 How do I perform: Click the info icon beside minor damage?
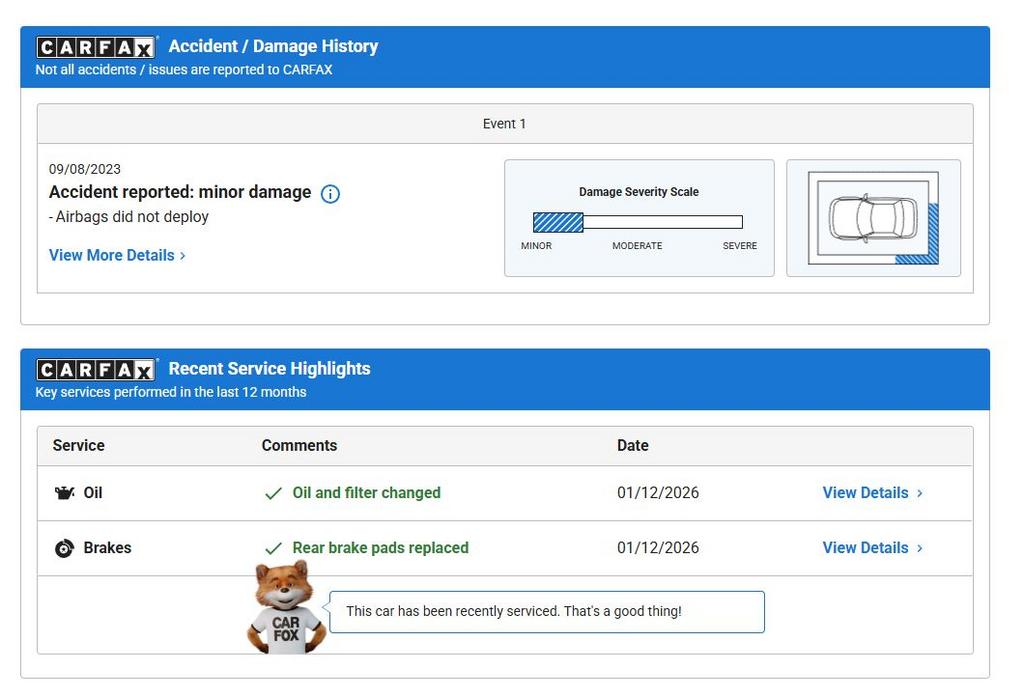click(330, 194)
